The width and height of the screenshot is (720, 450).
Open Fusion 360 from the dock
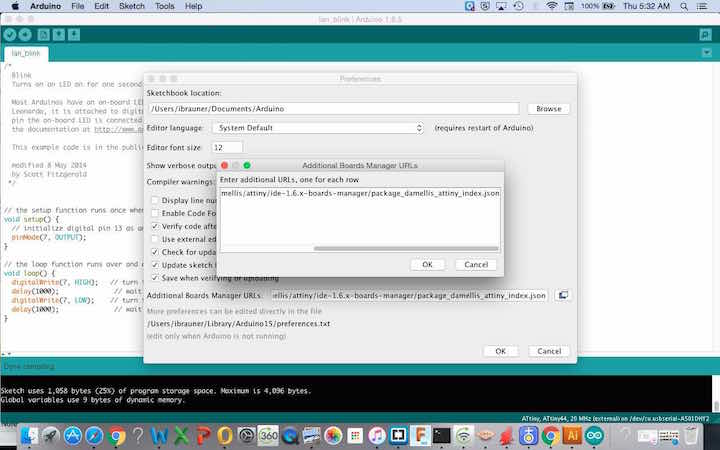pyautogui.click(x=420, y=435)
